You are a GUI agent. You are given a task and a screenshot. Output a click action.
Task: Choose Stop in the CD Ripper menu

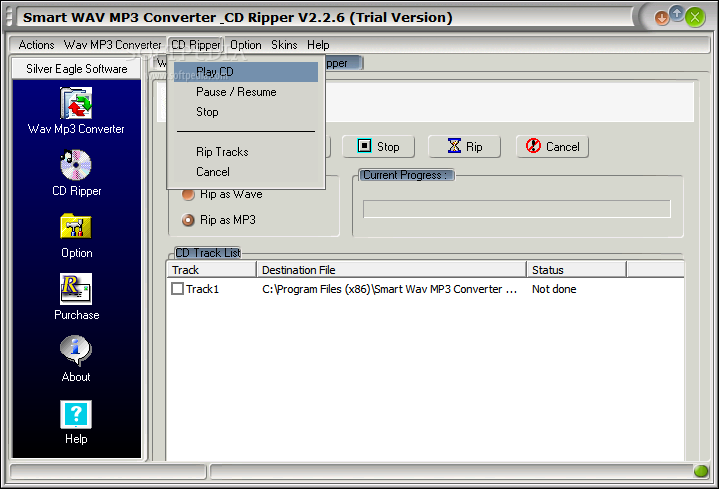pos(246,112)
